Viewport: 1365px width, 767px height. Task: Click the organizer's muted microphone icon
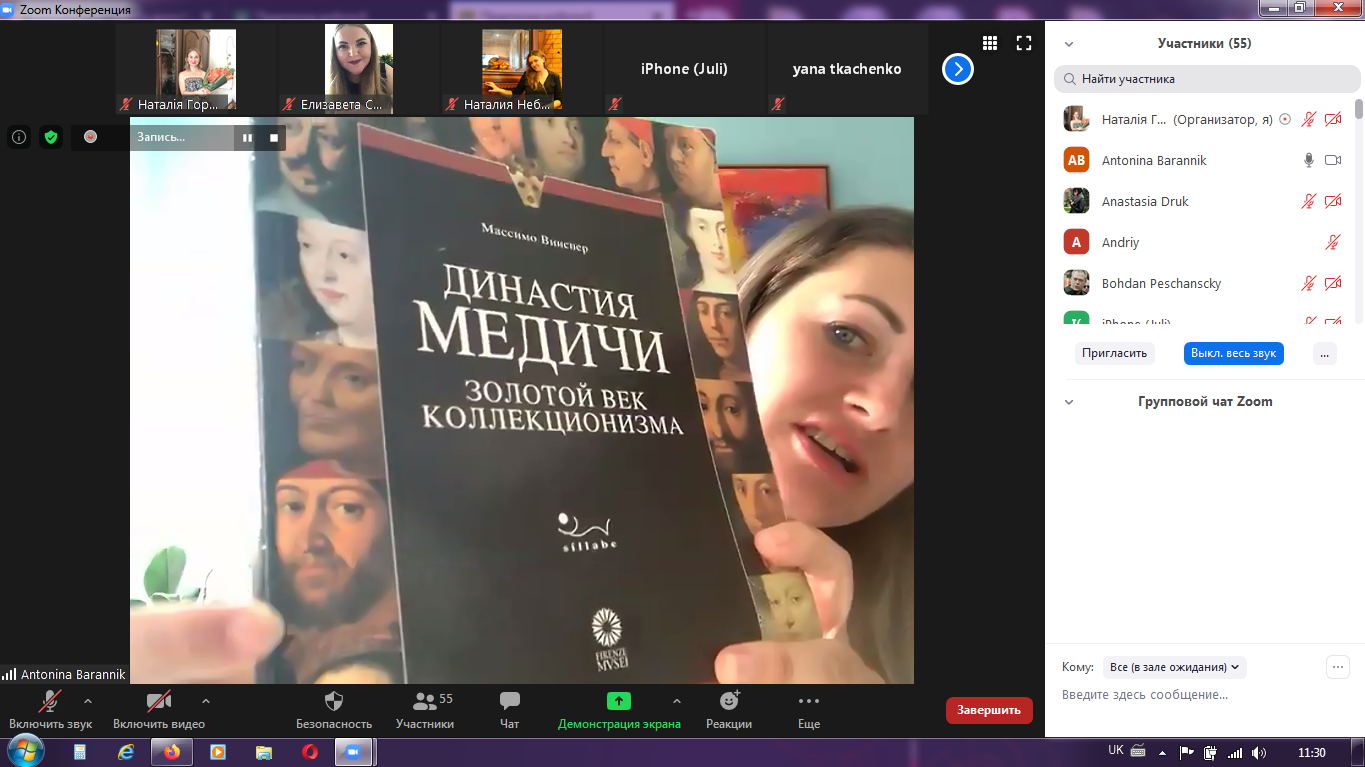point(1308,119)
